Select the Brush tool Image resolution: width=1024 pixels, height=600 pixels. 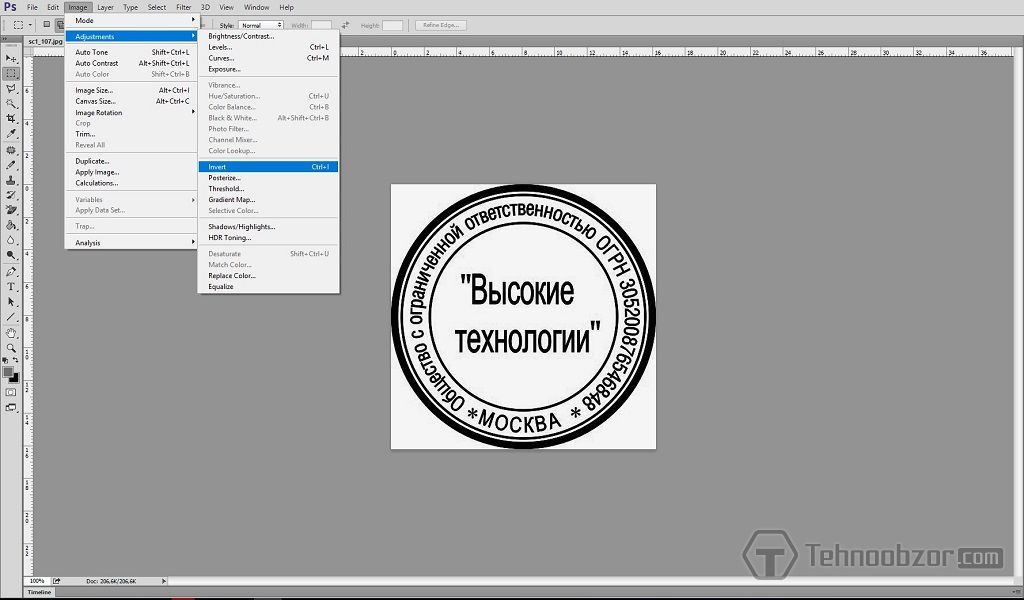click(11, 165)
